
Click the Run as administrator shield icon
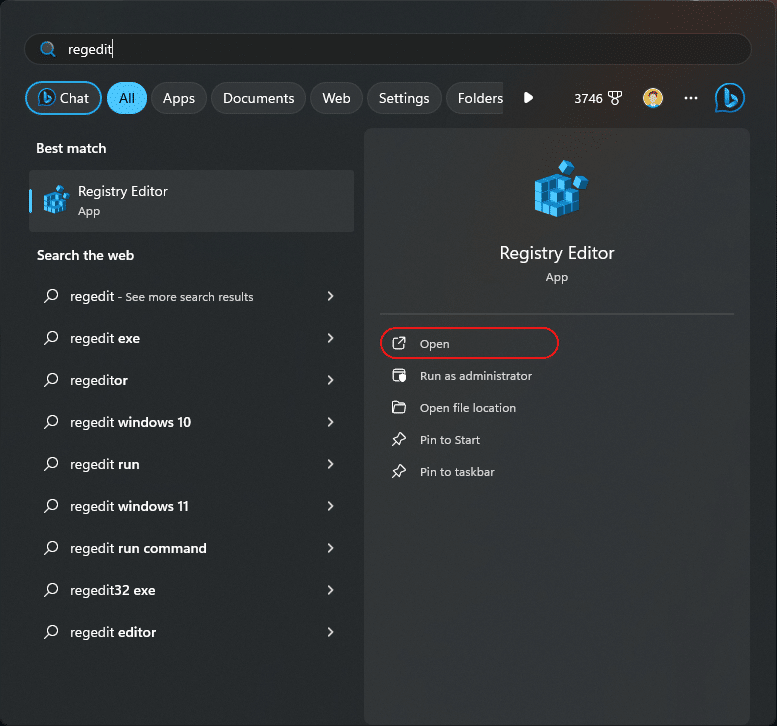tap(399, 376)
